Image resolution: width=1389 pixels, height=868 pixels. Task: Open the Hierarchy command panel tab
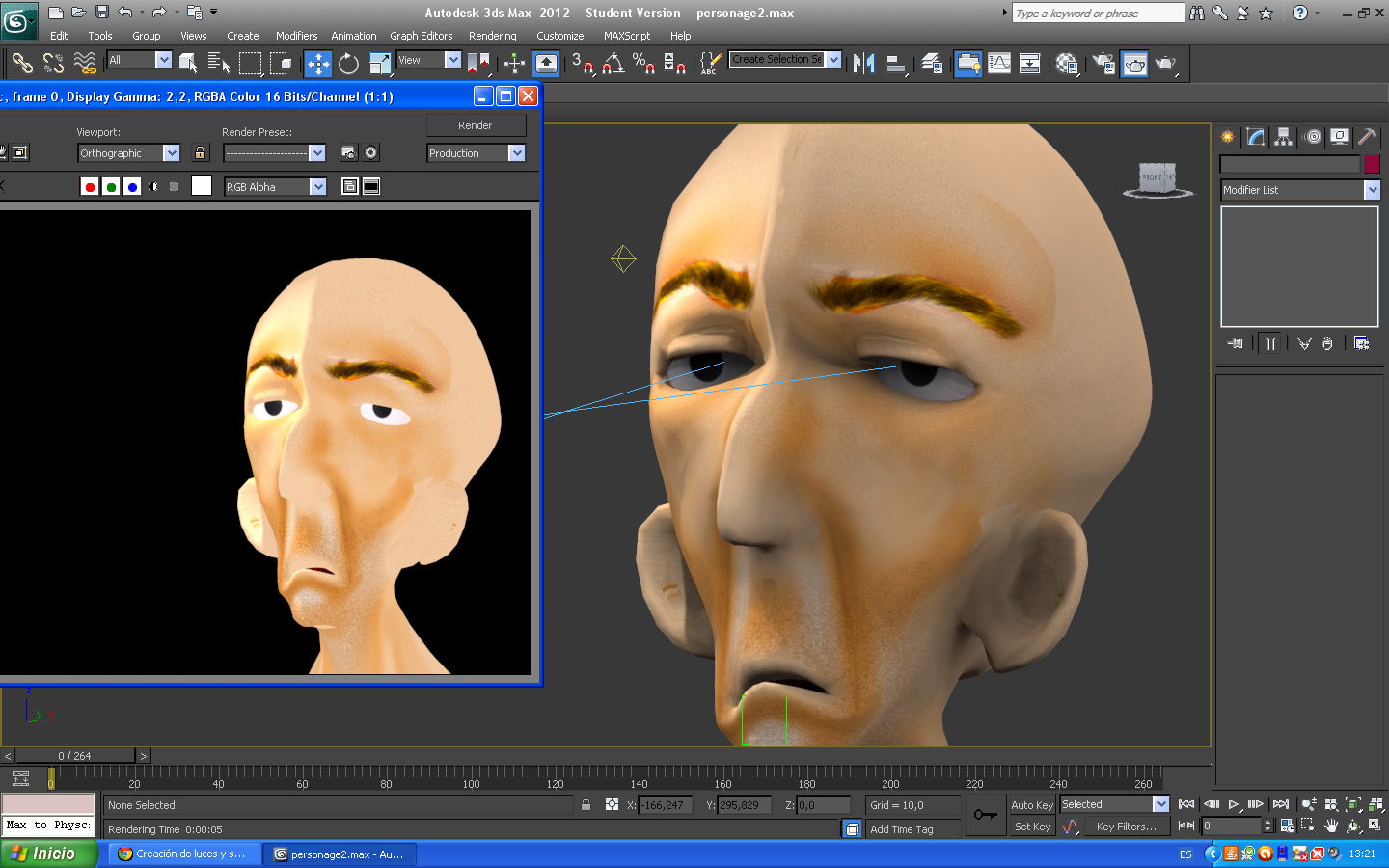click(1283, 137)
